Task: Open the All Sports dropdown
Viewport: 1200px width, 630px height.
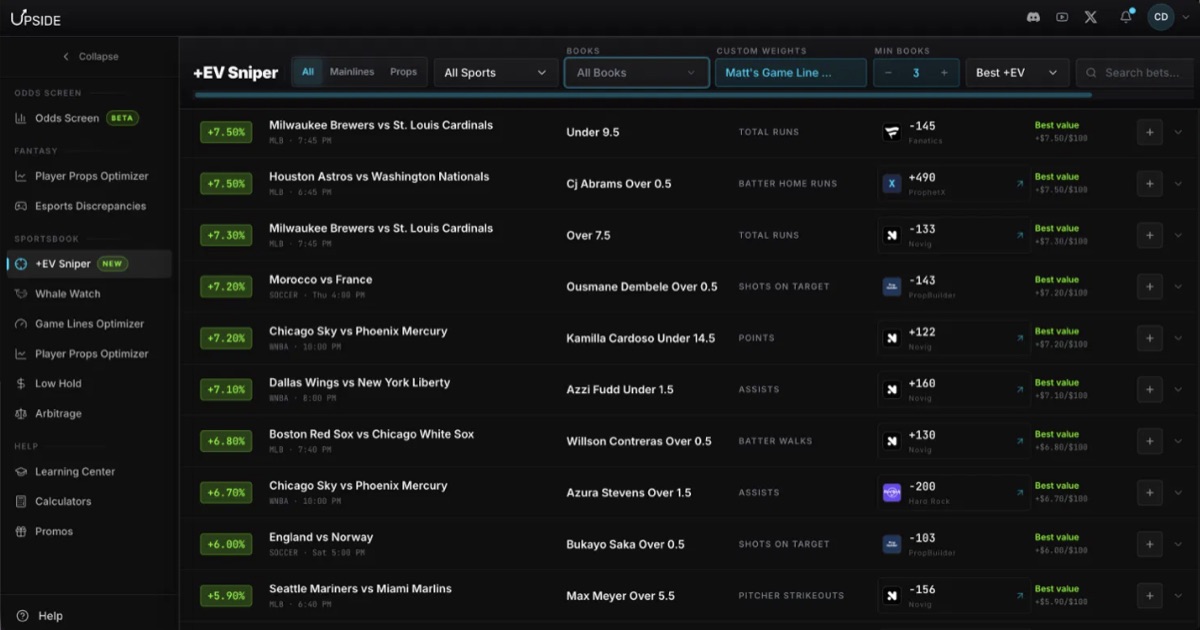Action: [x=496, y=73]
